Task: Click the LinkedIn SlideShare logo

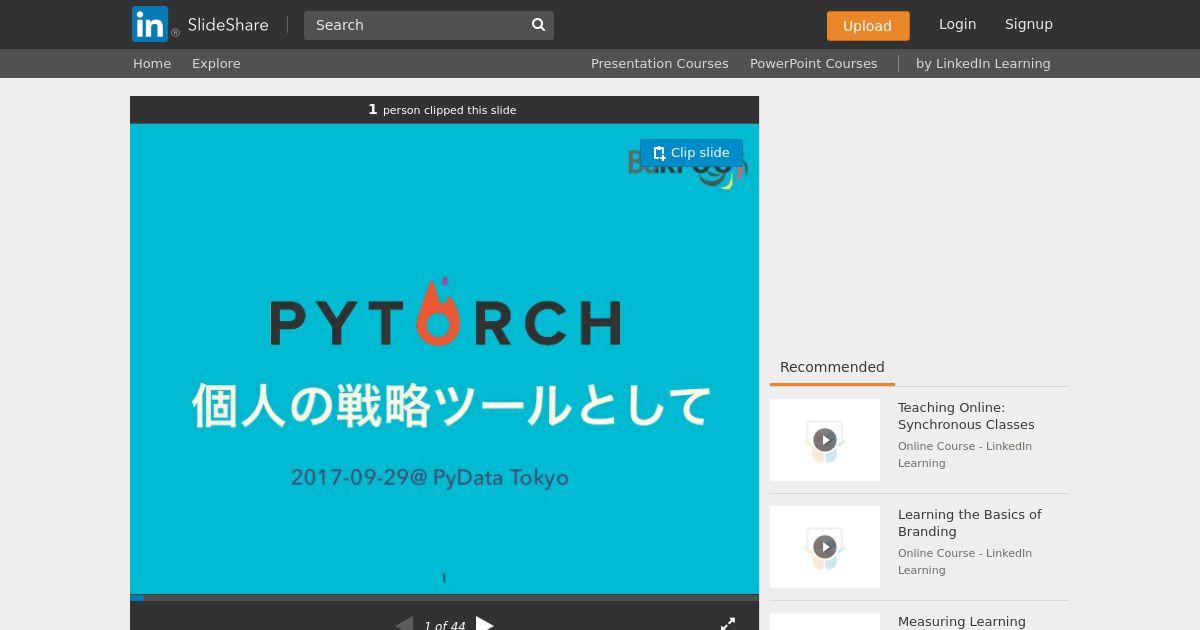Action: click(200, 24)
